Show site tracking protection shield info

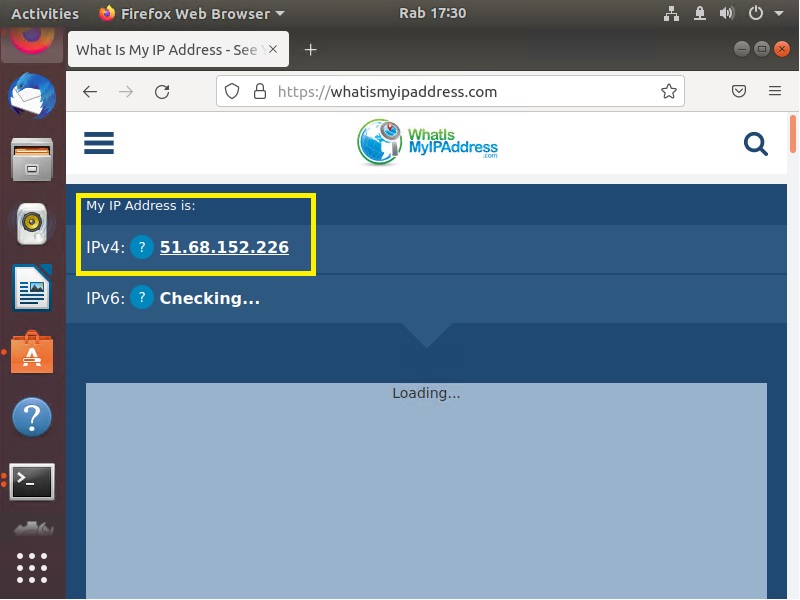point(232,92)
